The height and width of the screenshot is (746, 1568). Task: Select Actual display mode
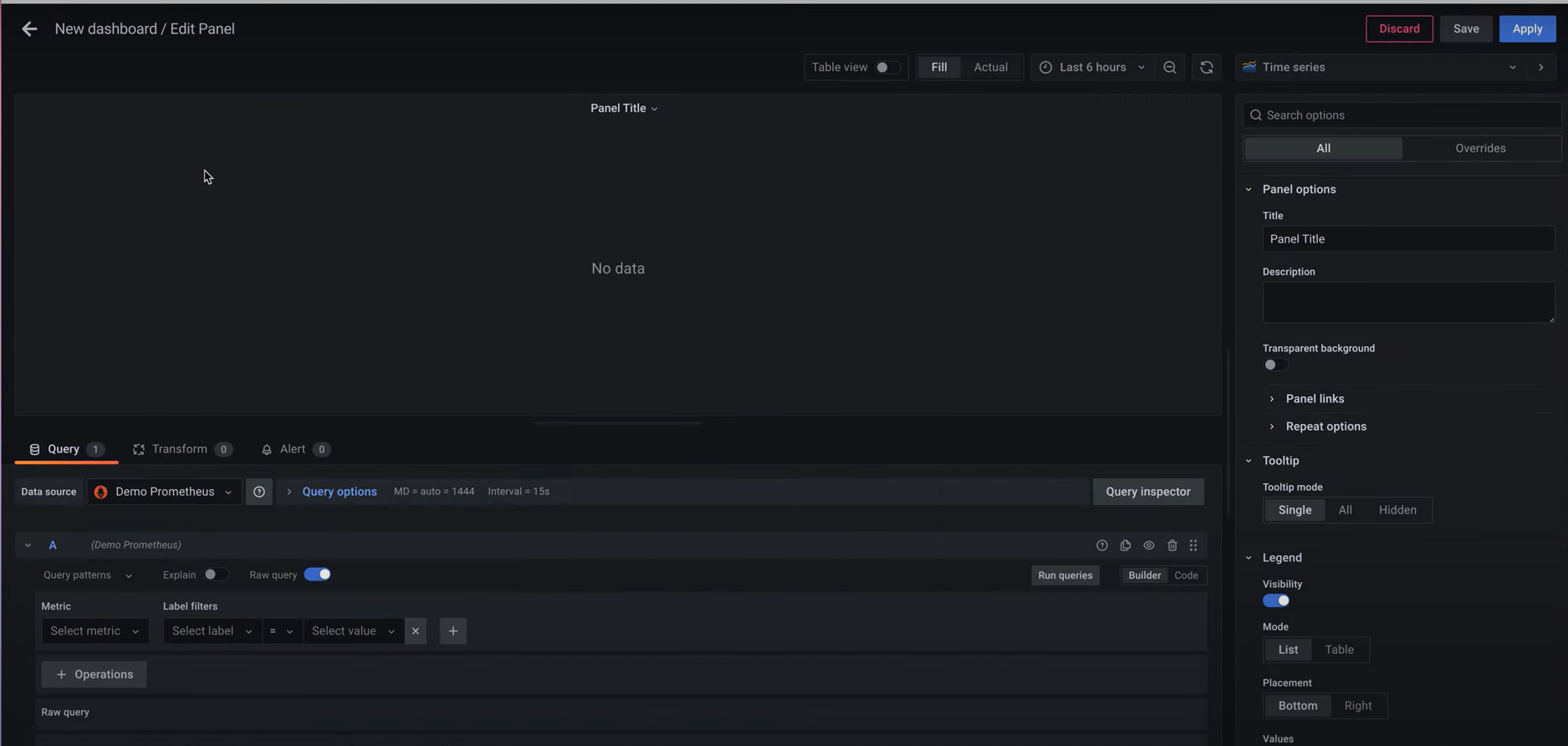point(991,68)
